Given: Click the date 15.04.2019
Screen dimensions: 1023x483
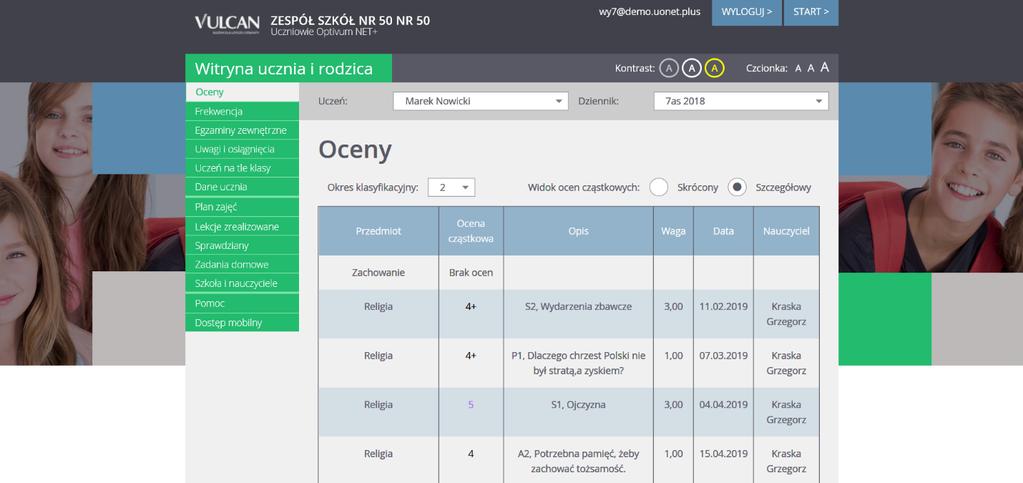Looking at the screenshot, I should pos(724,454).
